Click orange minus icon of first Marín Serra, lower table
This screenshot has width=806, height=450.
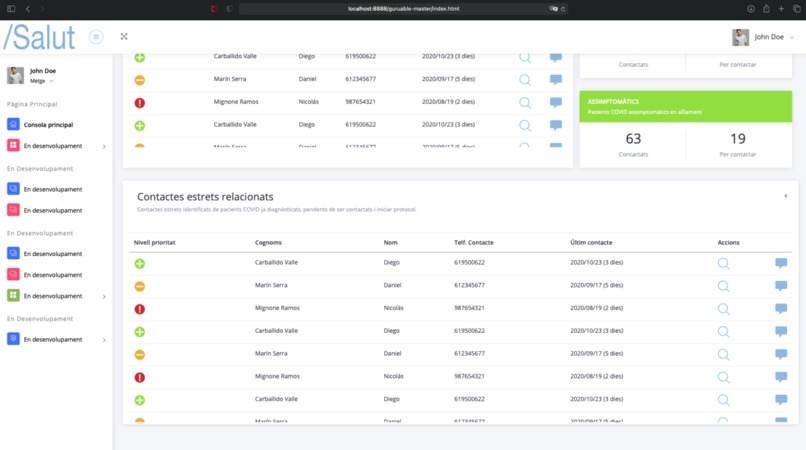pyautogui.click(x=139, y=286)
